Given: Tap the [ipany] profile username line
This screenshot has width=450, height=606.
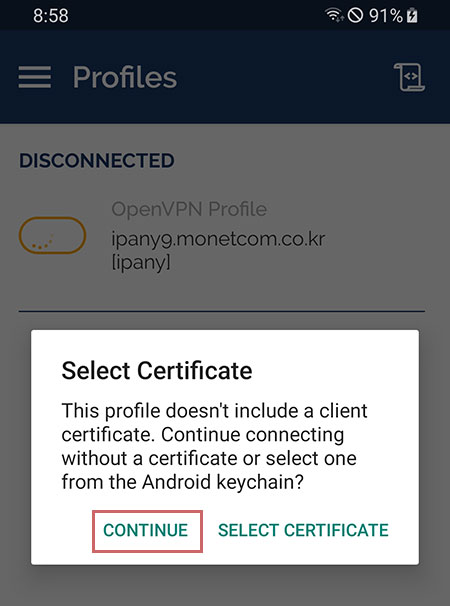Looking at the screenshot, I should pos(141,262).
